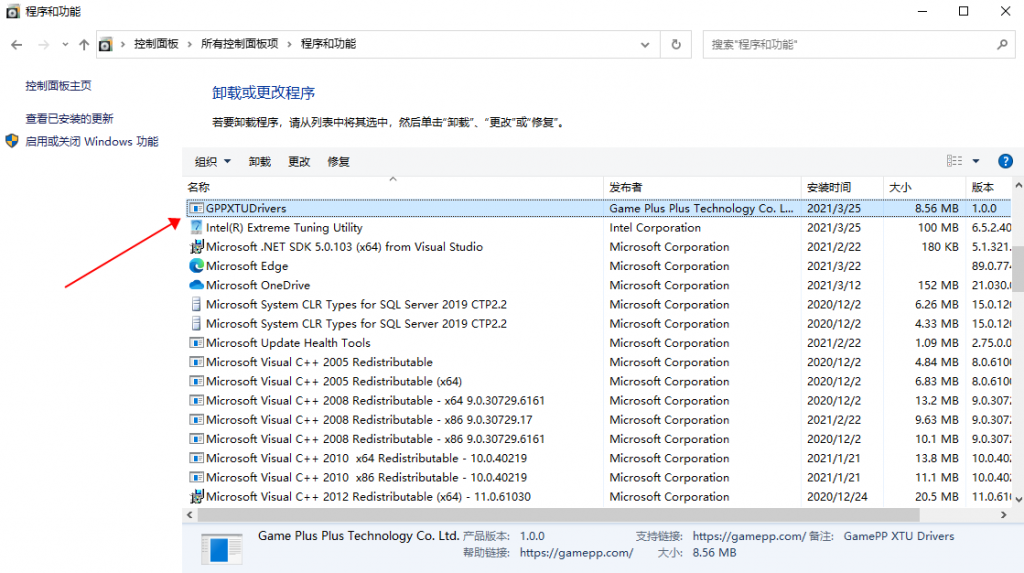Screen dimensions: 1024x573
Task: Click the search magnifier icon
Action: pyautogui.click(x=1002, y=44)
